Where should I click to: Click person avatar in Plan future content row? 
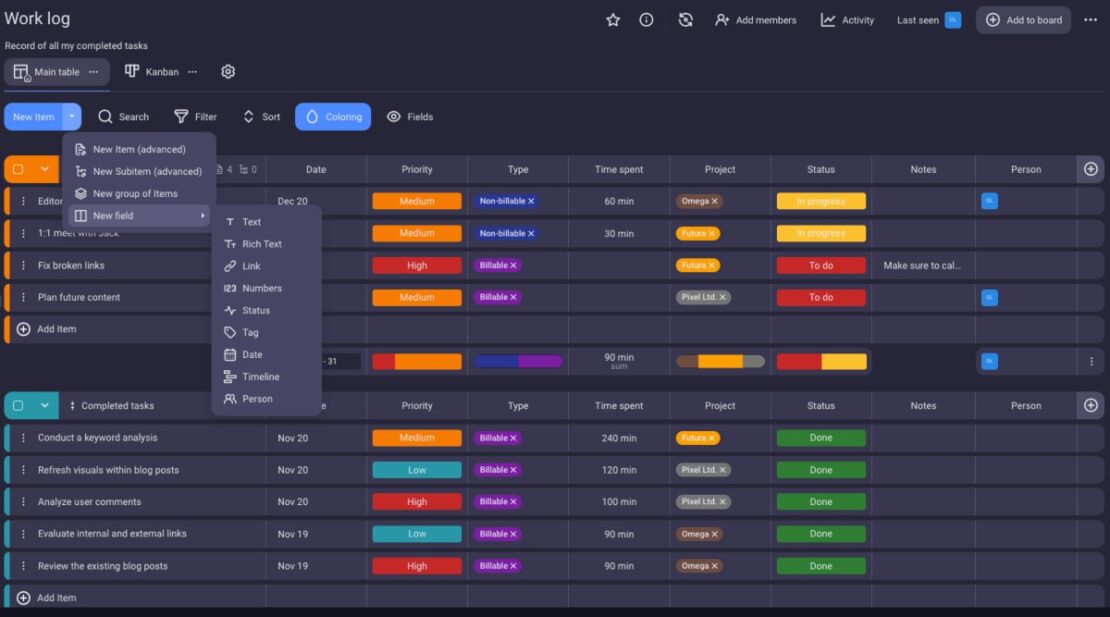point(990,297)
